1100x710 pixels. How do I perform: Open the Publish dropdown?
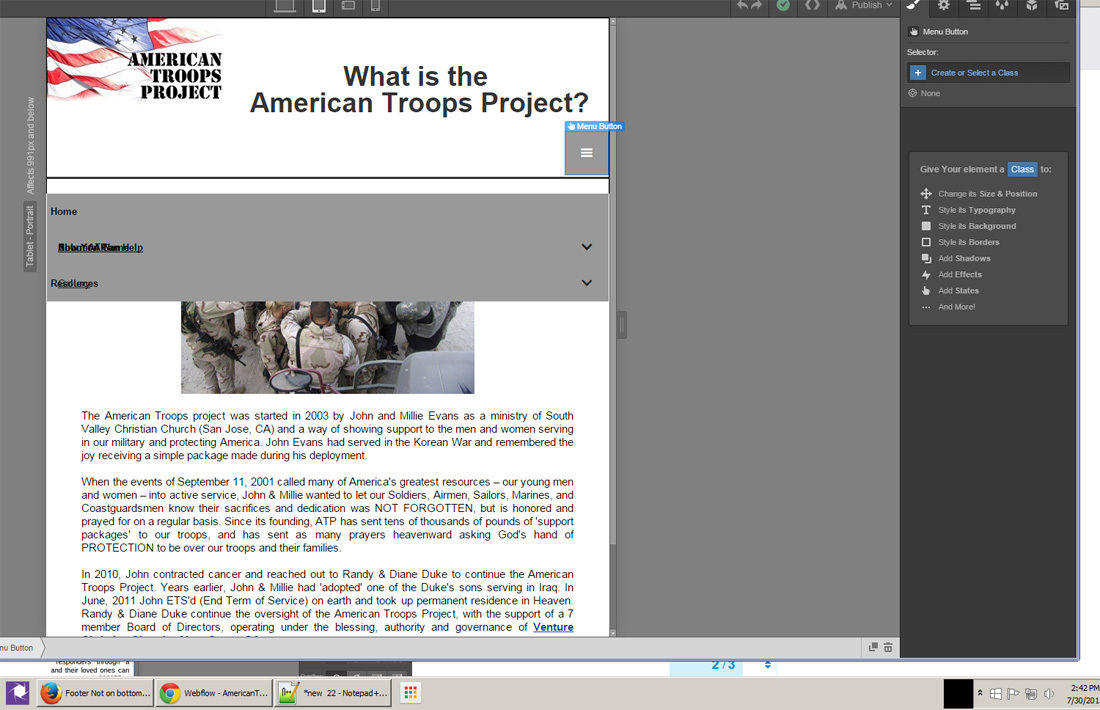[864, 5]
